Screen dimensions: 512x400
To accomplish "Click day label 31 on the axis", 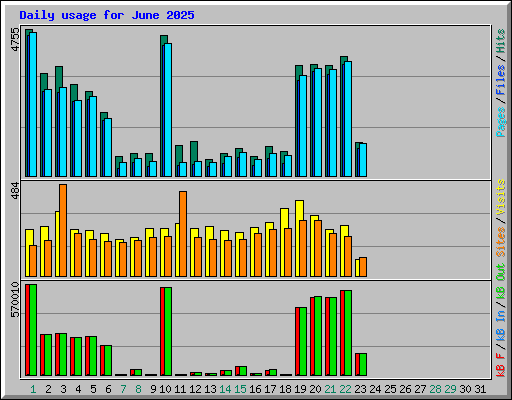I will tap(480, 389).
